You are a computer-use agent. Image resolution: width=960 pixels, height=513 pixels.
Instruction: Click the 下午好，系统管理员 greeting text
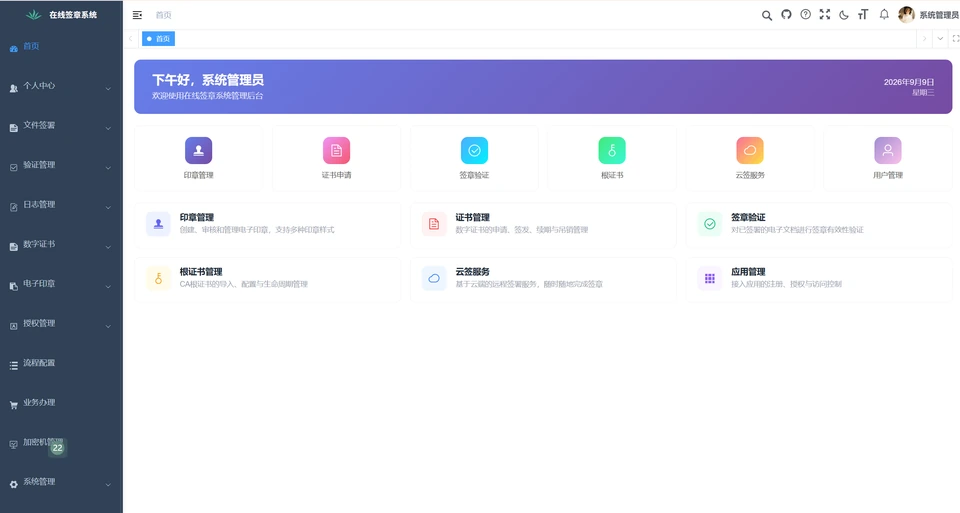pos(208,80)
